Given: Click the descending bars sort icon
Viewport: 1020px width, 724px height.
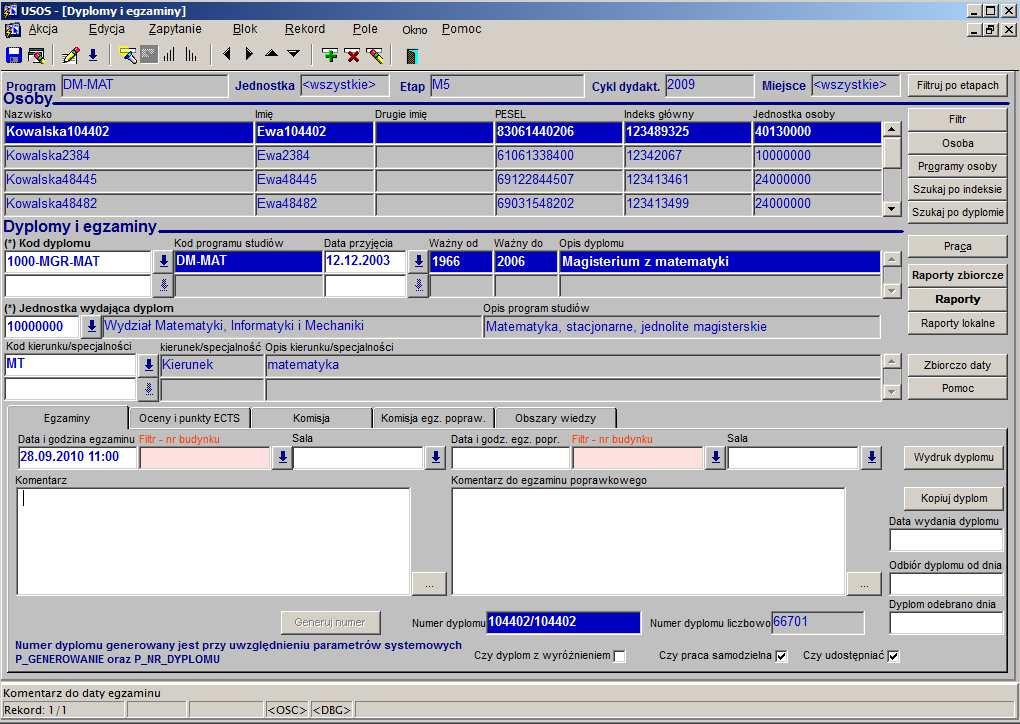Looking at the screenshot, I should point(191,55).
